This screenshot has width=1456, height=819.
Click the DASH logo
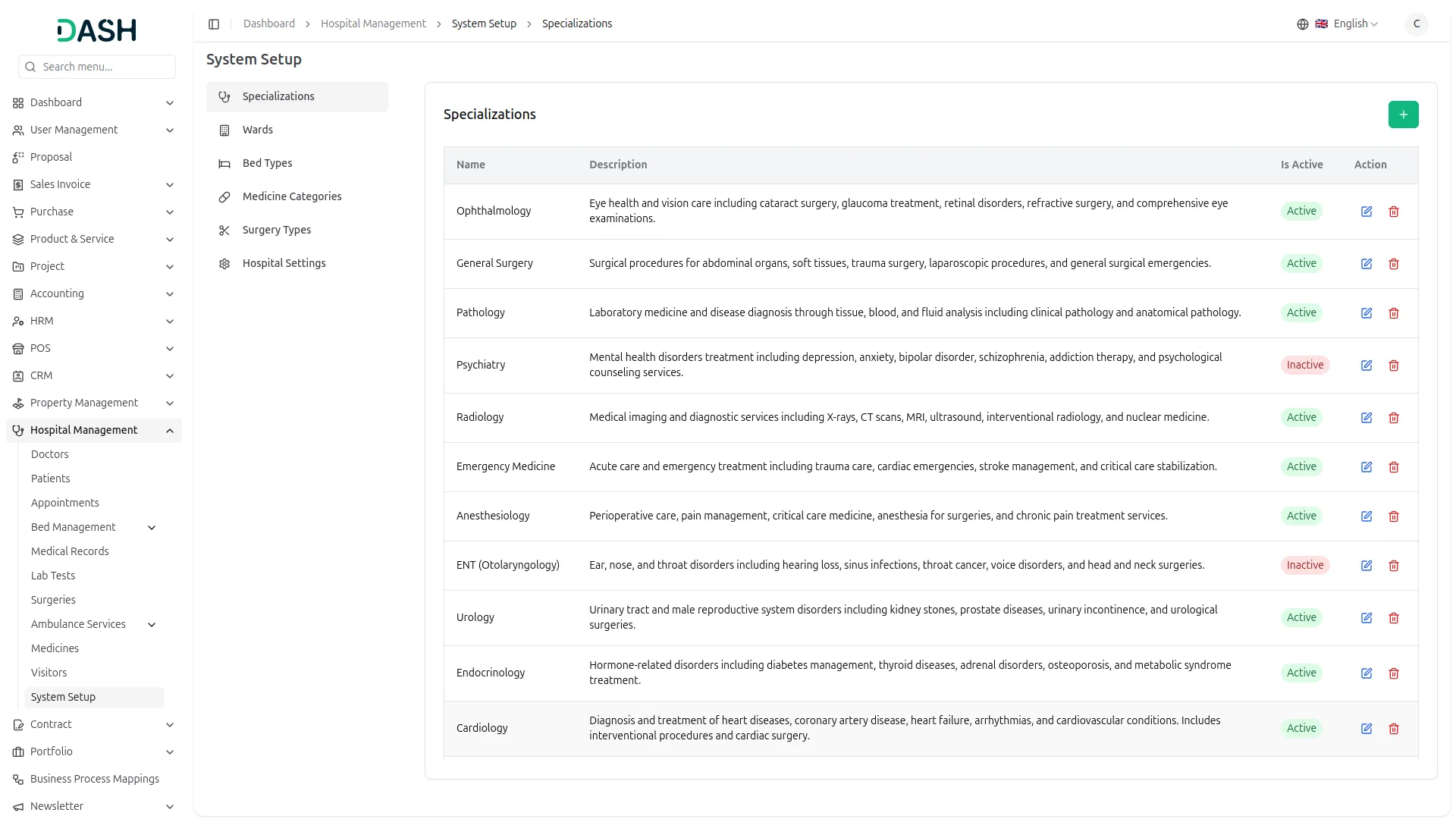(96, 30)
